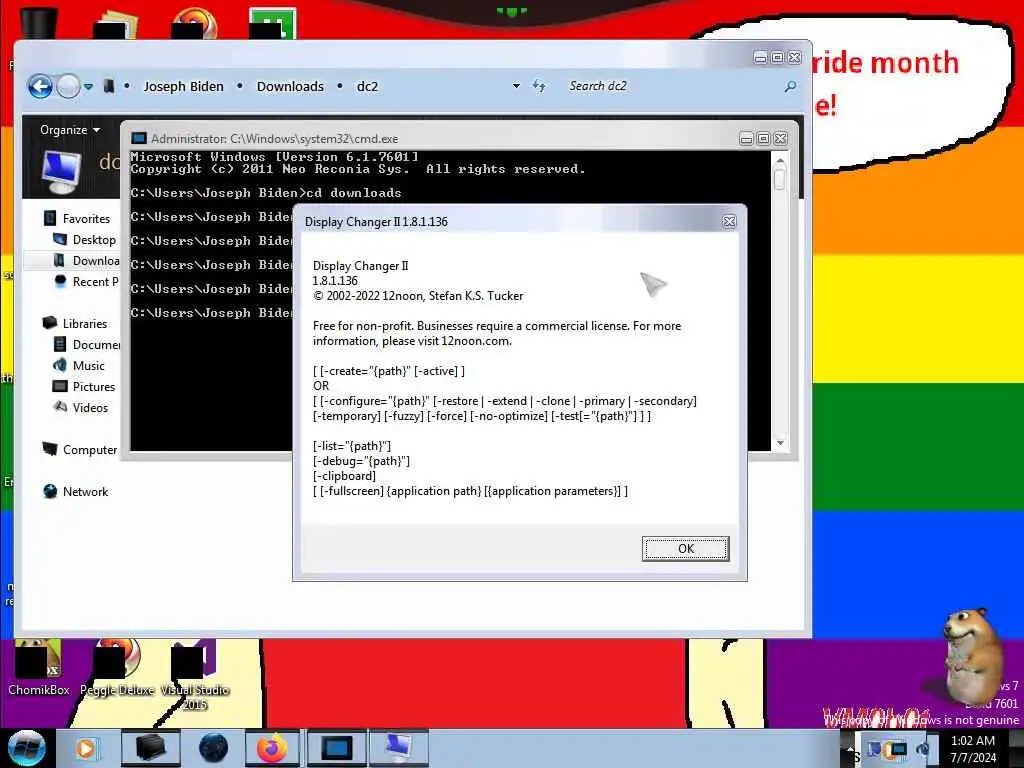Close the Display Changer II dialog
The height and width of the screenshot is (768, 1024).
729,221
